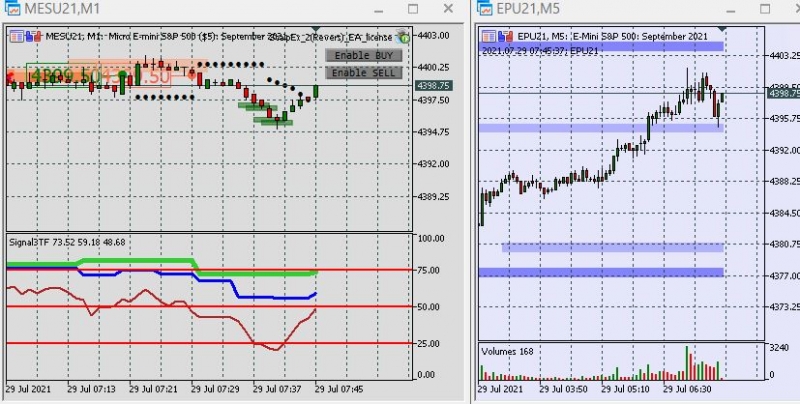Click time label 29 Jul 05:10

[x=626, y=389]
